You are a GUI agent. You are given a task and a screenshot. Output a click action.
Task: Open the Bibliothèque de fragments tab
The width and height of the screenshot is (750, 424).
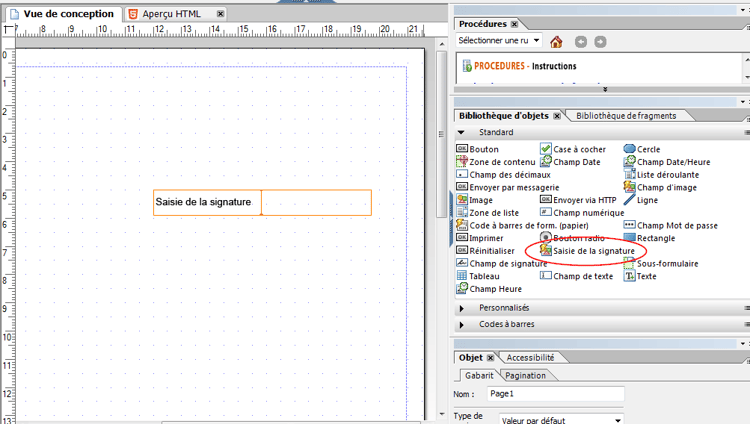tap(626, 116)
